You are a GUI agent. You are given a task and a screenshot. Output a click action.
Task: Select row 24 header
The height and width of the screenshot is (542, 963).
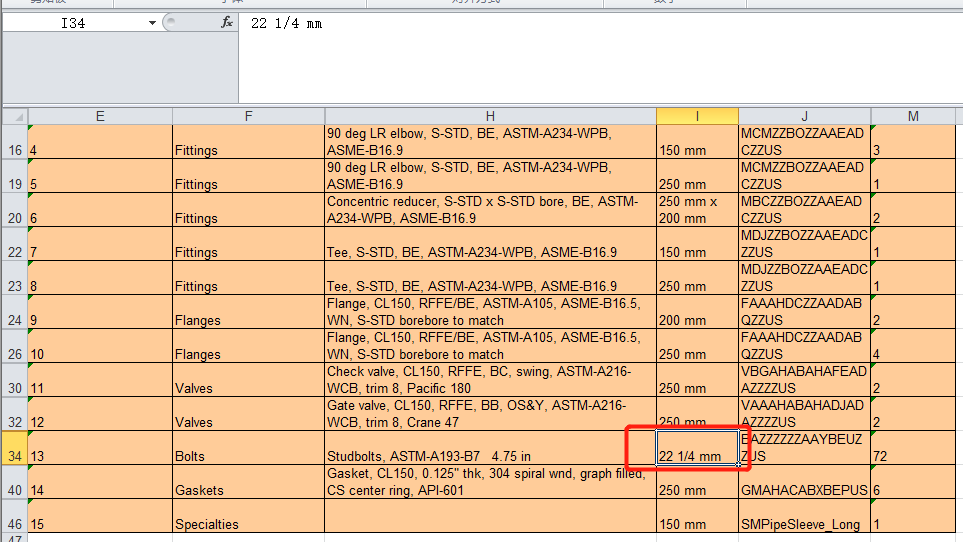[15, 312]
